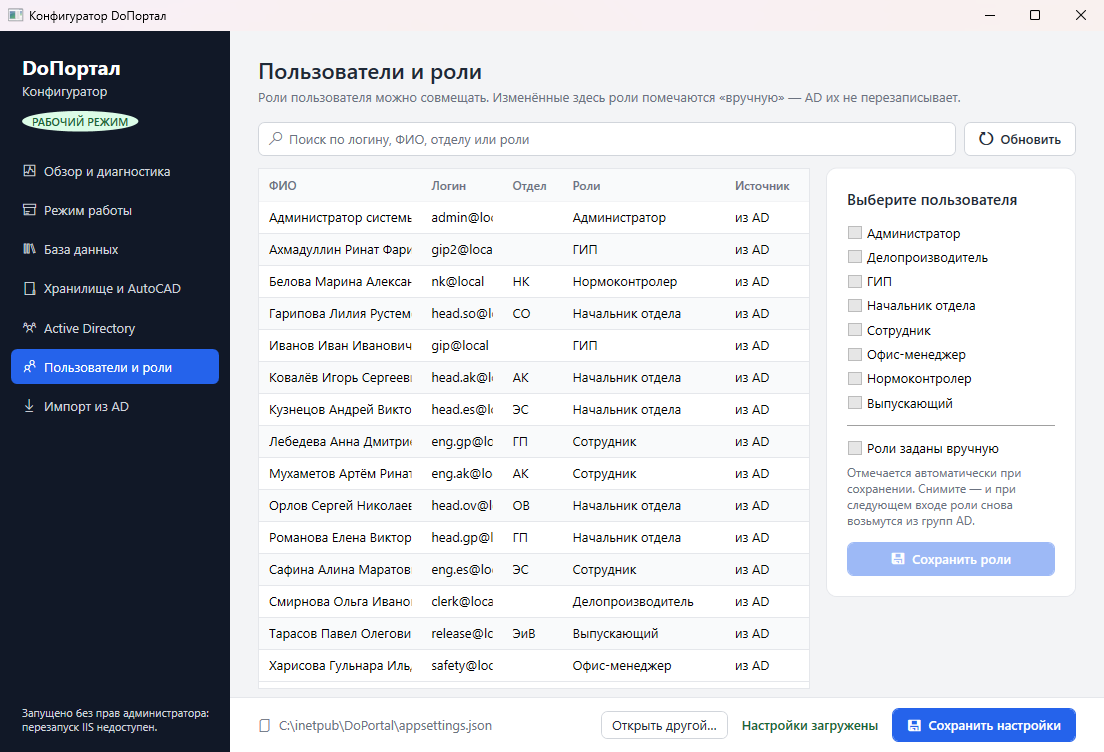Open Active Directory people icon
Viewport: 1104px width, 752px height.
[30, 327]
